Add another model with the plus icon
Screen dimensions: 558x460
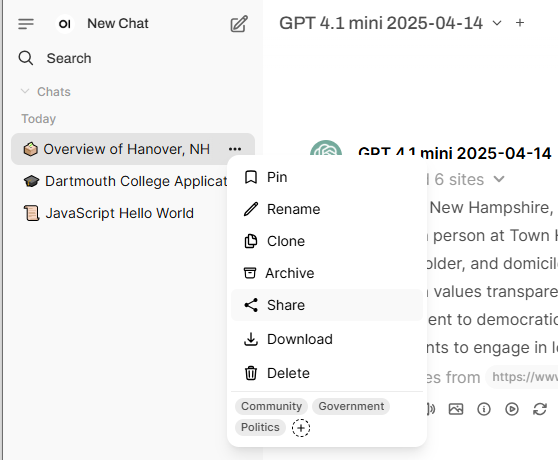coord(520,23)
